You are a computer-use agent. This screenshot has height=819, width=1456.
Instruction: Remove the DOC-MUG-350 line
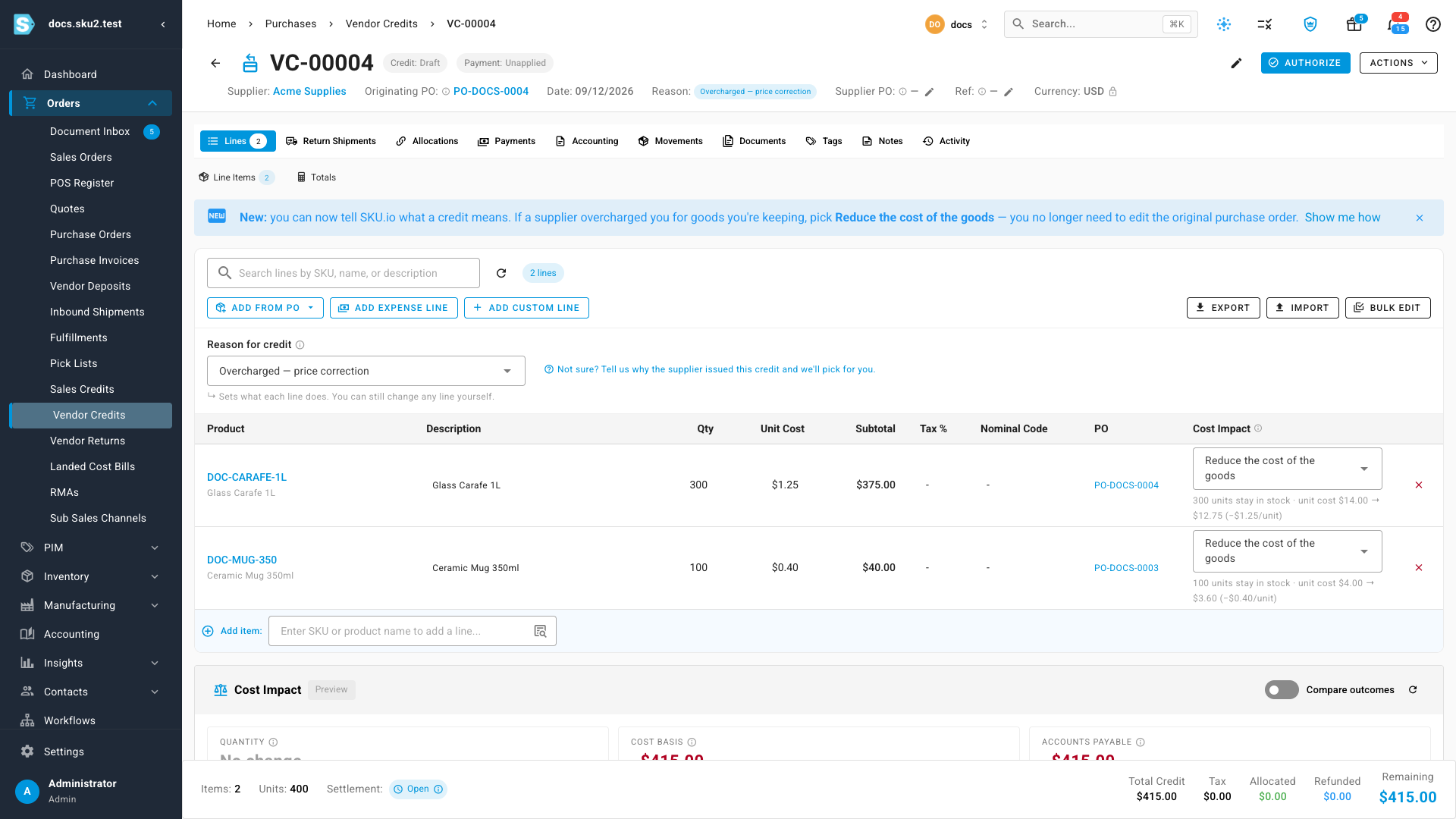[x=1419, y=568]
